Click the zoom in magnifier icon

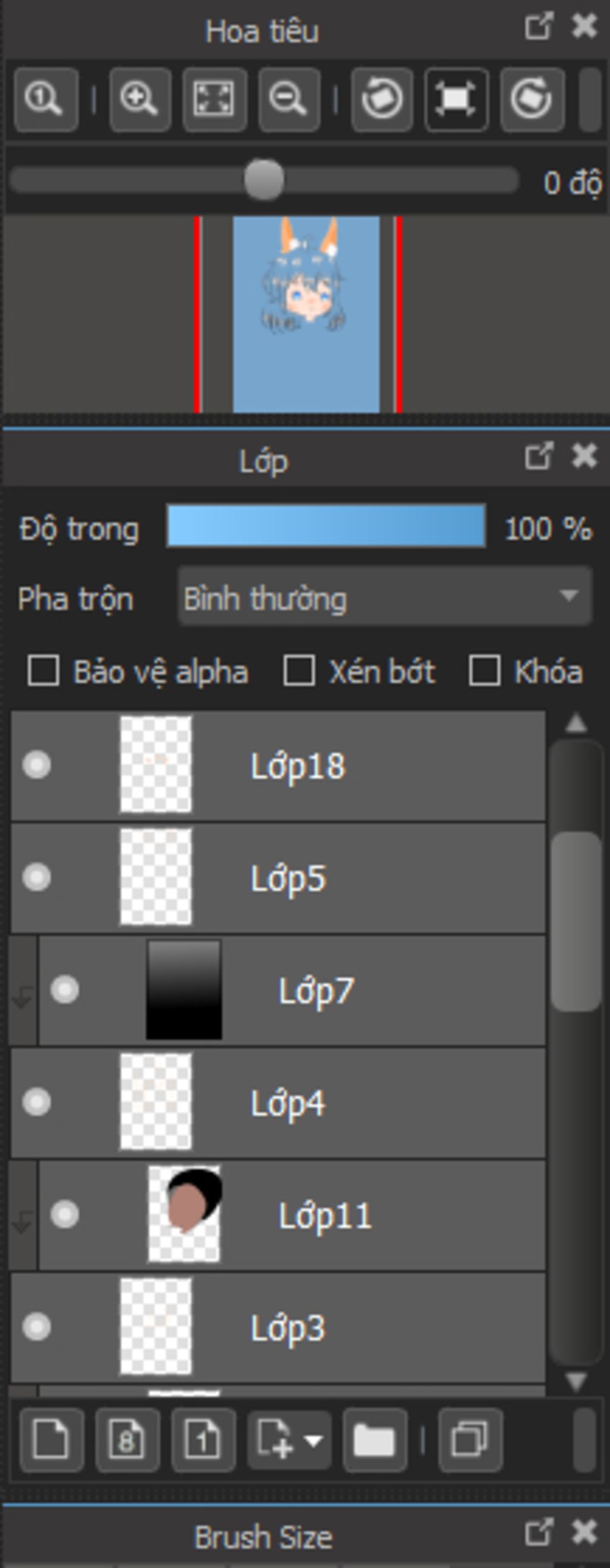tap(139, 99)
